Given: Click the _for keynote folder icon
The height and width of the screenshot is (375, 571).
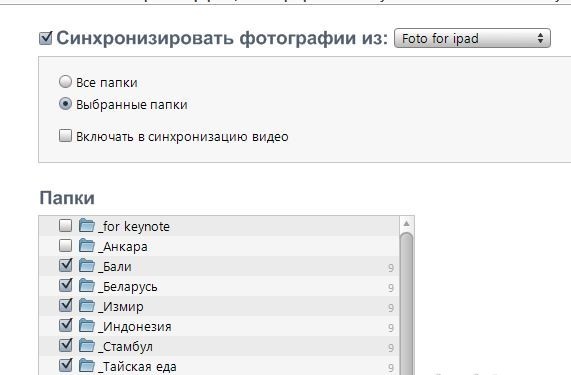Looking at the screenshot, I should (x=87, y=226).
